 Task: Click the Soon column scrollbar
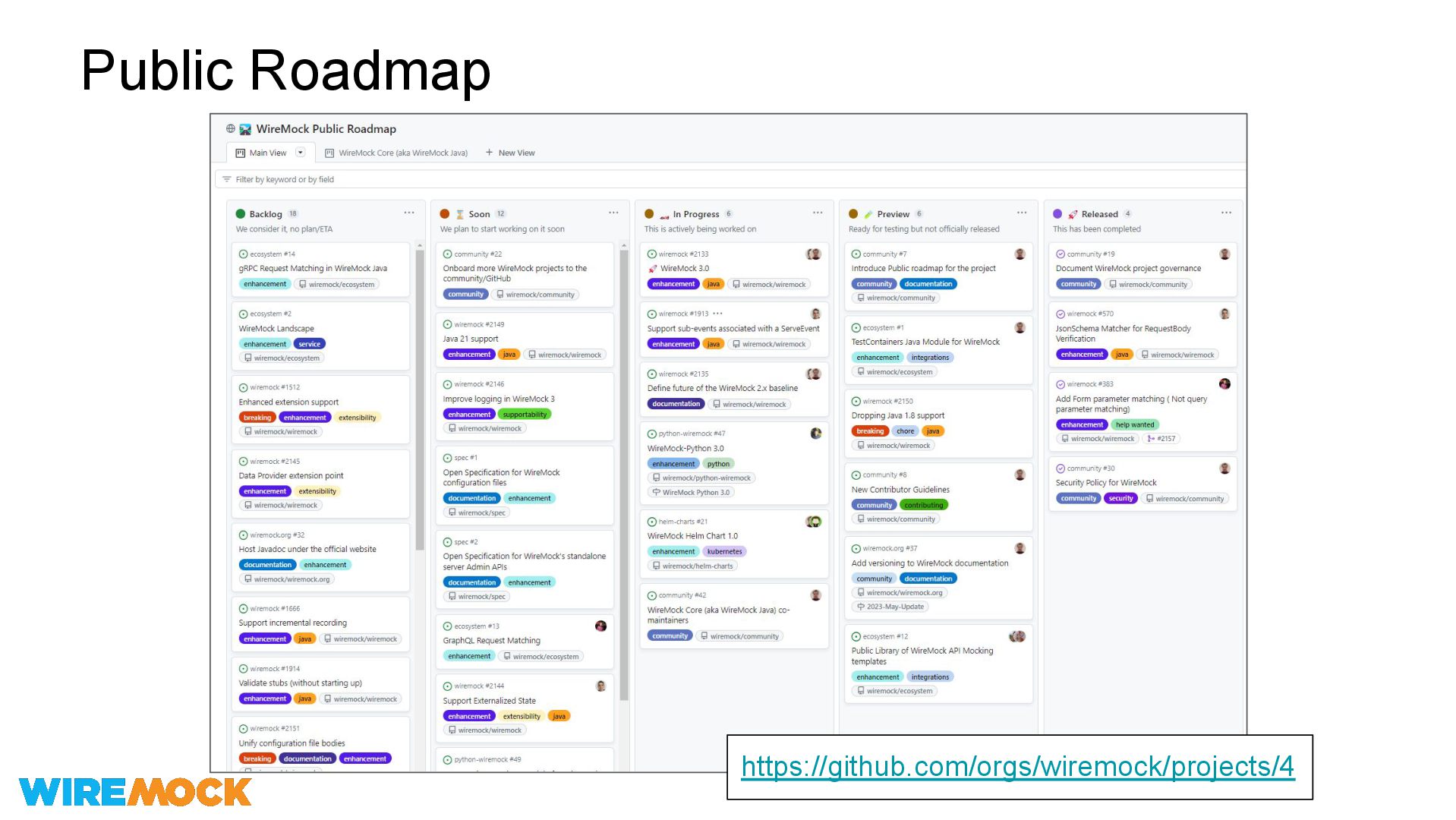(x=624, y=475)
